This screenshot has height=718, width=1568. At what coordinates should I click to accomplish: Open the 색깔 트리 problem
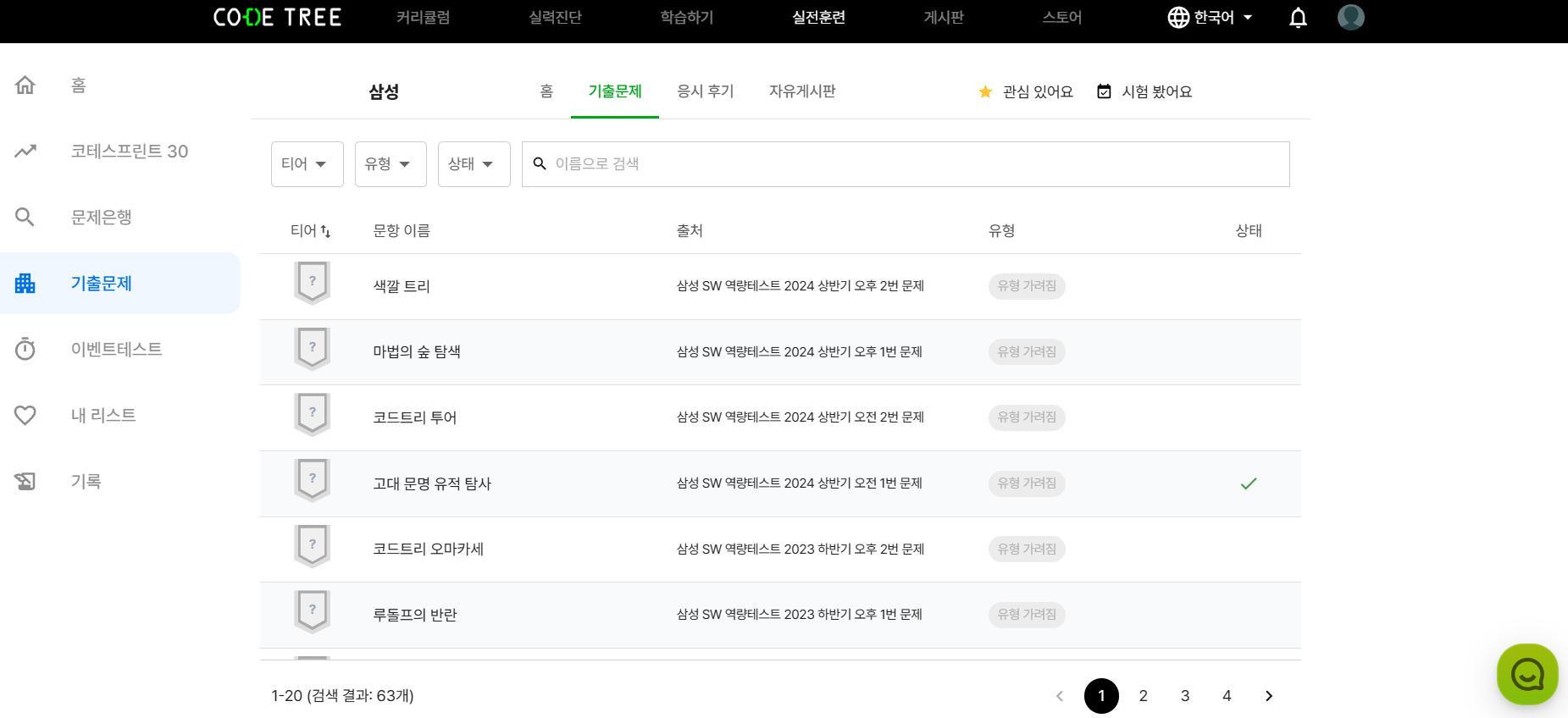click(x=402, y=286)
